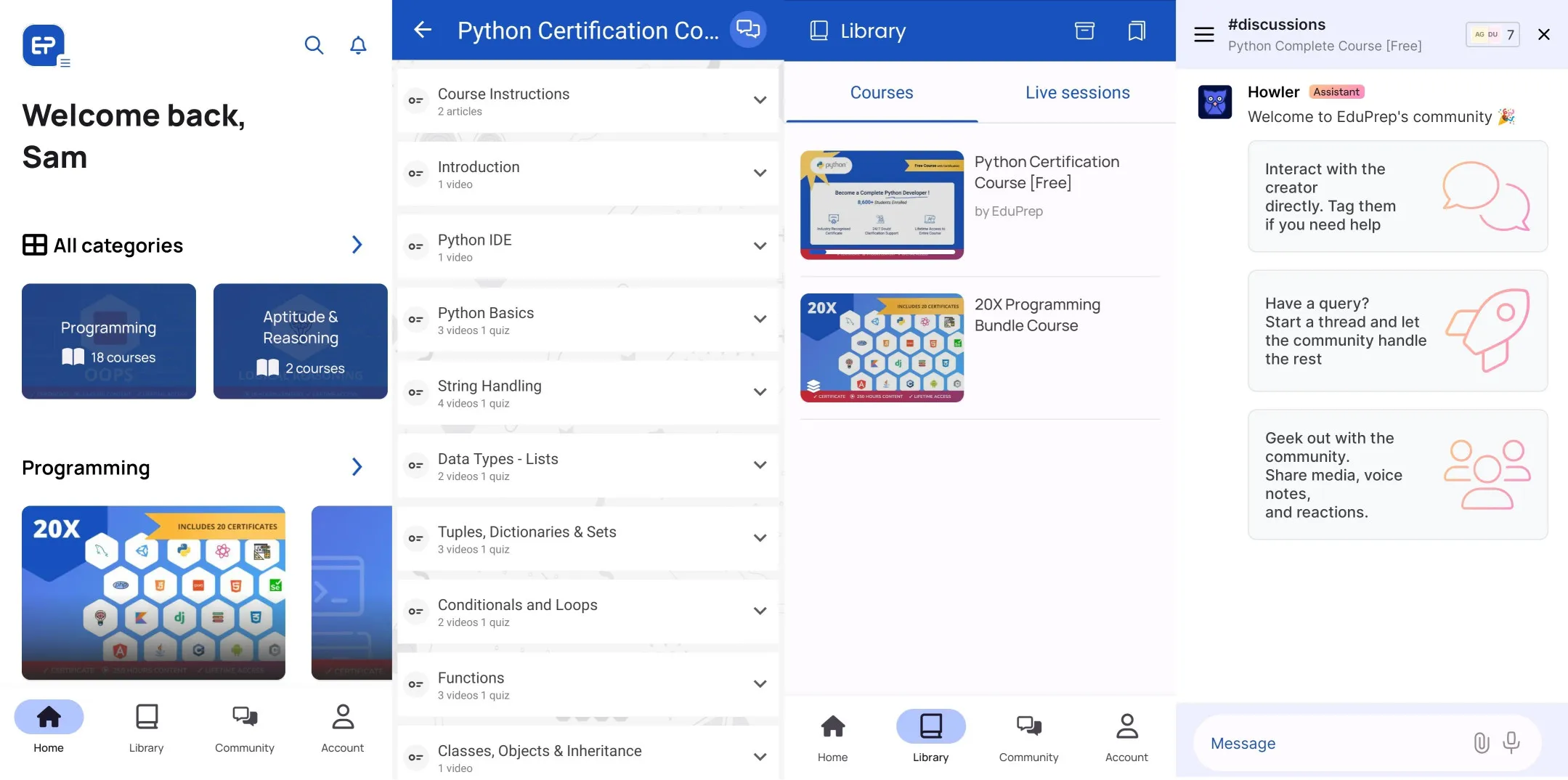Record a voice note with the microphone
Screen dimensions: 1568x780
[1511, 742]
